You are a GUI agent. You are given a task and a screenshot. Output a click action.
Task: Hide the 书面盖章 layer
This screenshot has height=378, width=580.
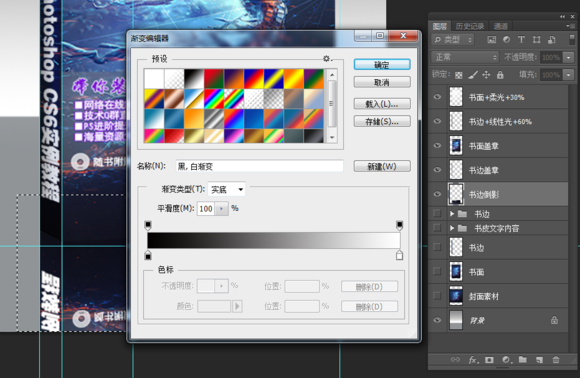437,145
